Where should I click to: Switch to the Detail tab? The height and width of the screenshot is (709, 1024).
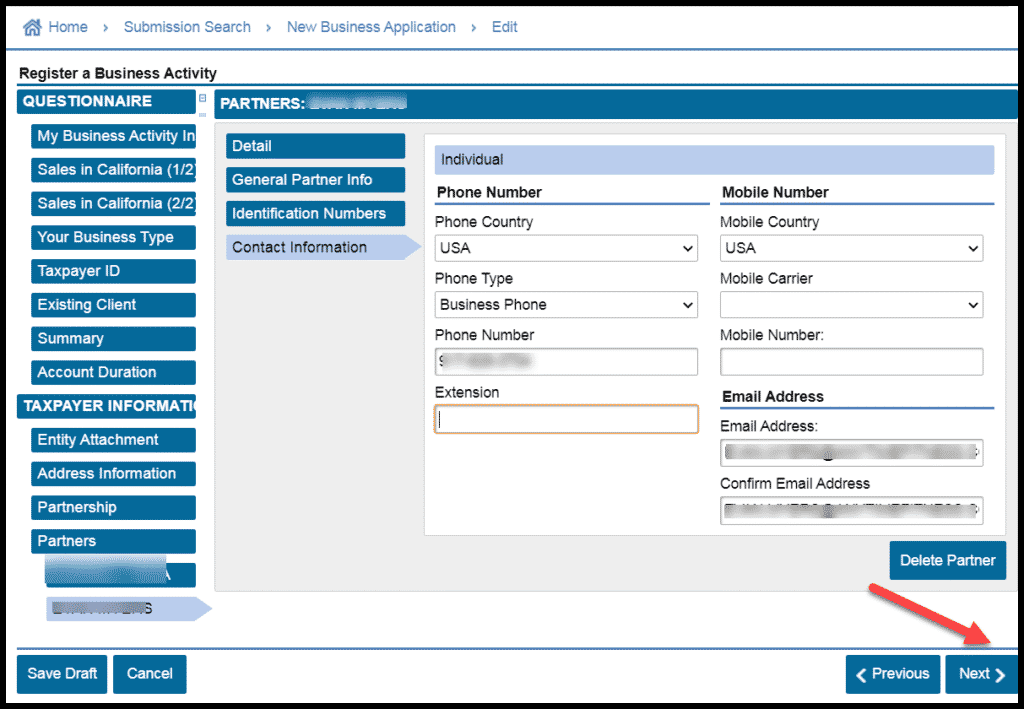[x=315, y=146]
